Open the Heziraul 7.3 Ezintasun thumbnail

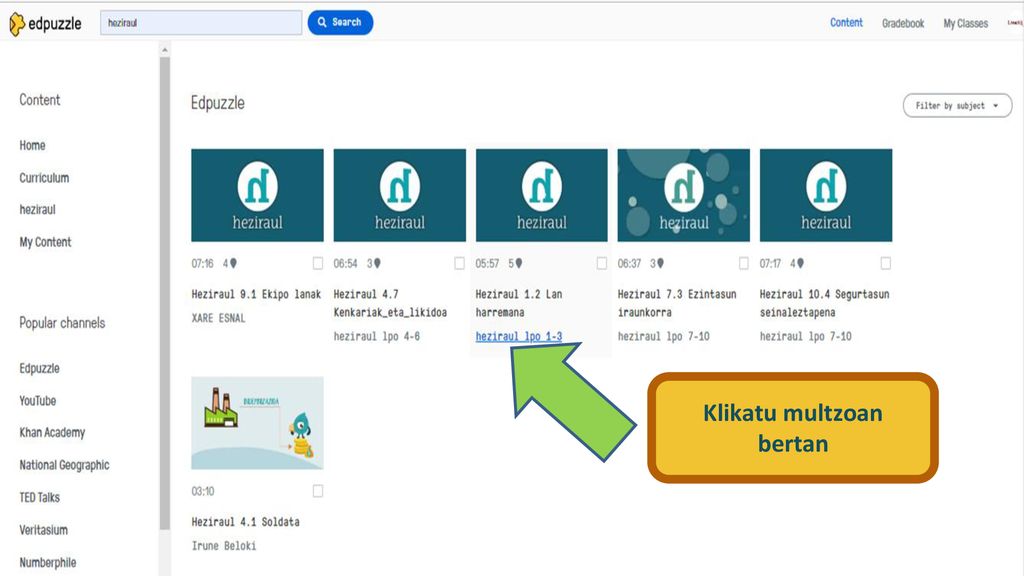point(684,195)
